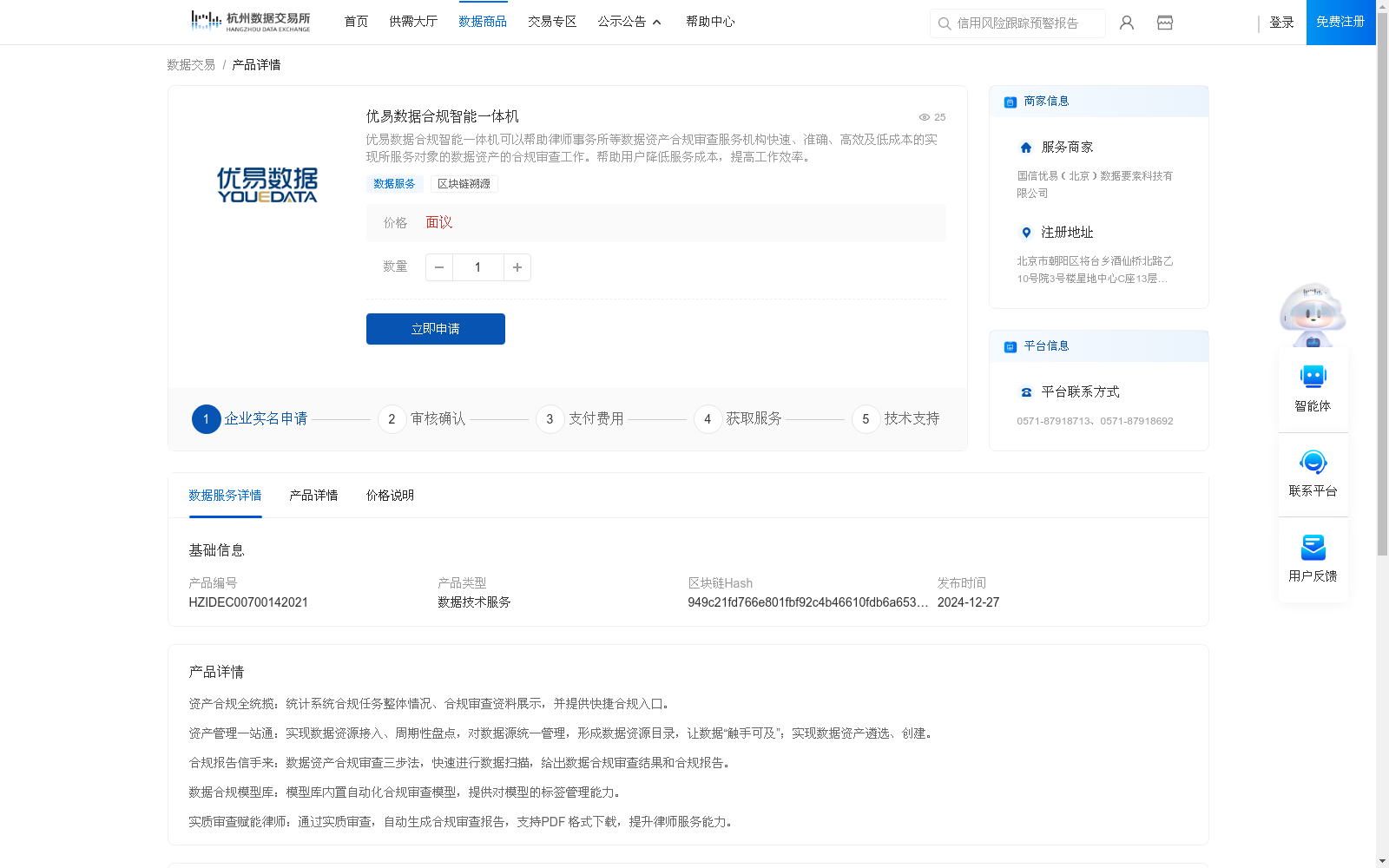Open 帮助中心 navigation item
The height and width of the screenshot is (868, 1389).
pos(710,22)
